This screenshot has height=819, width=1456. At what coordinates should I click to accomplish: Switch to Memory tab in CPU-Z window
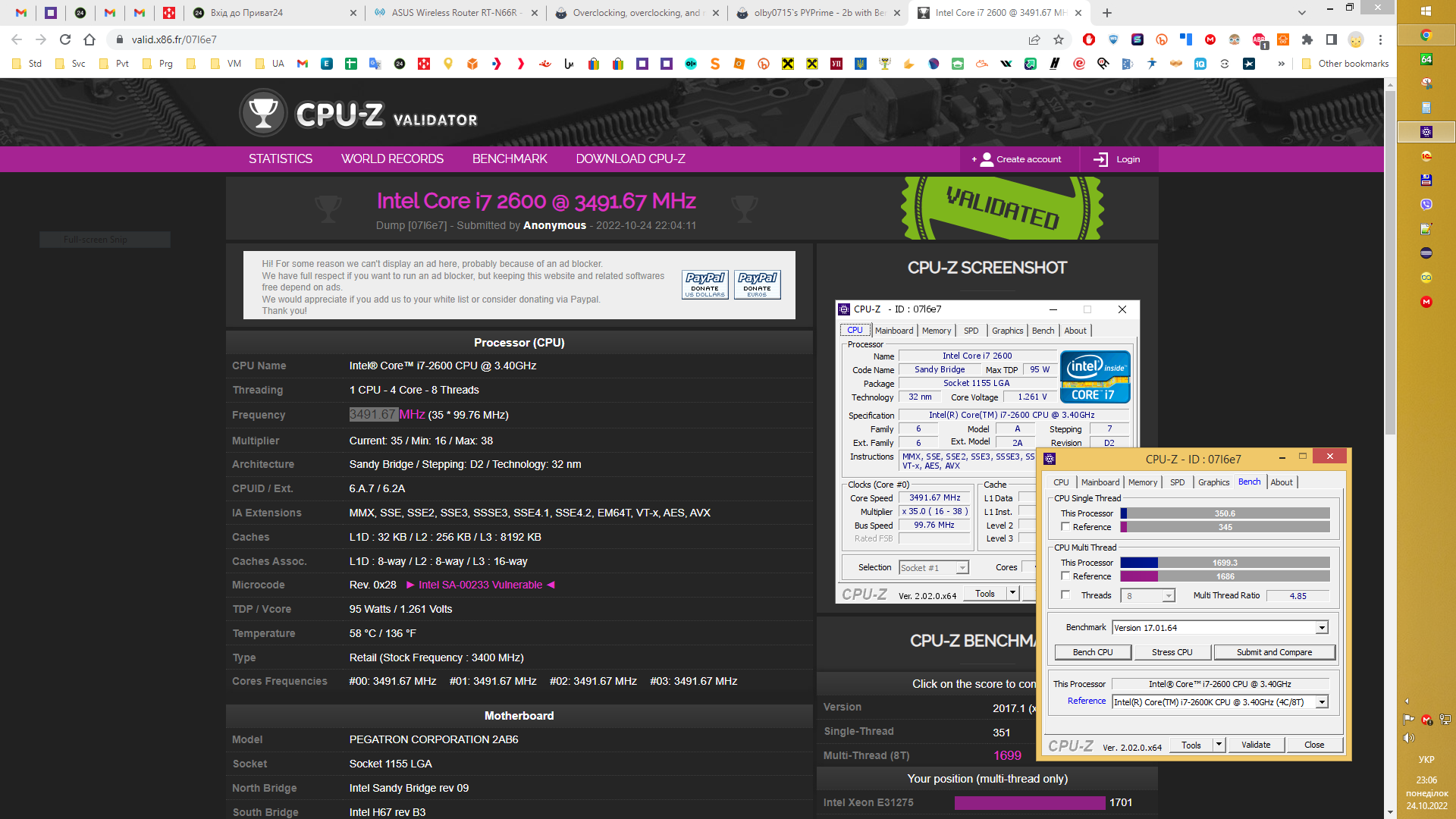1142,482
